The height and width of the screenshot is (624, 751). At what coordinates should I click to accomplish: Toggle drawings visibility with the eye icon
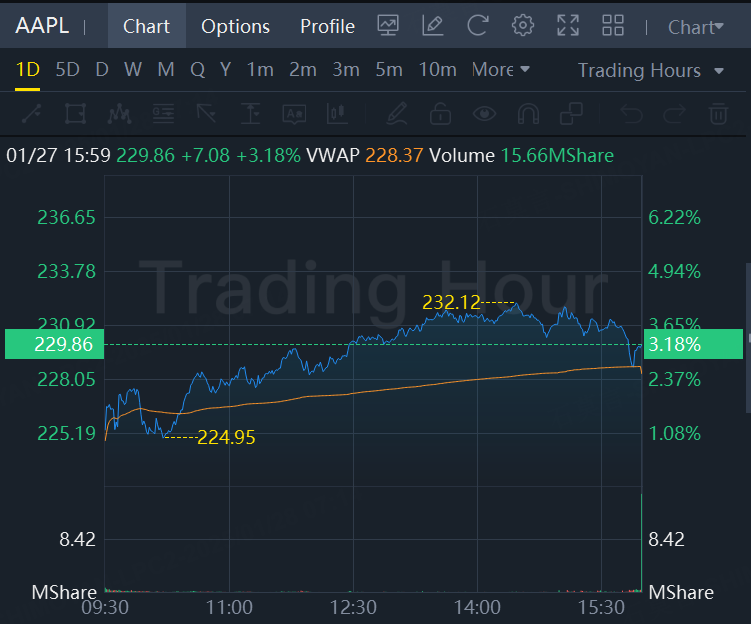click(x=485, y=114)
